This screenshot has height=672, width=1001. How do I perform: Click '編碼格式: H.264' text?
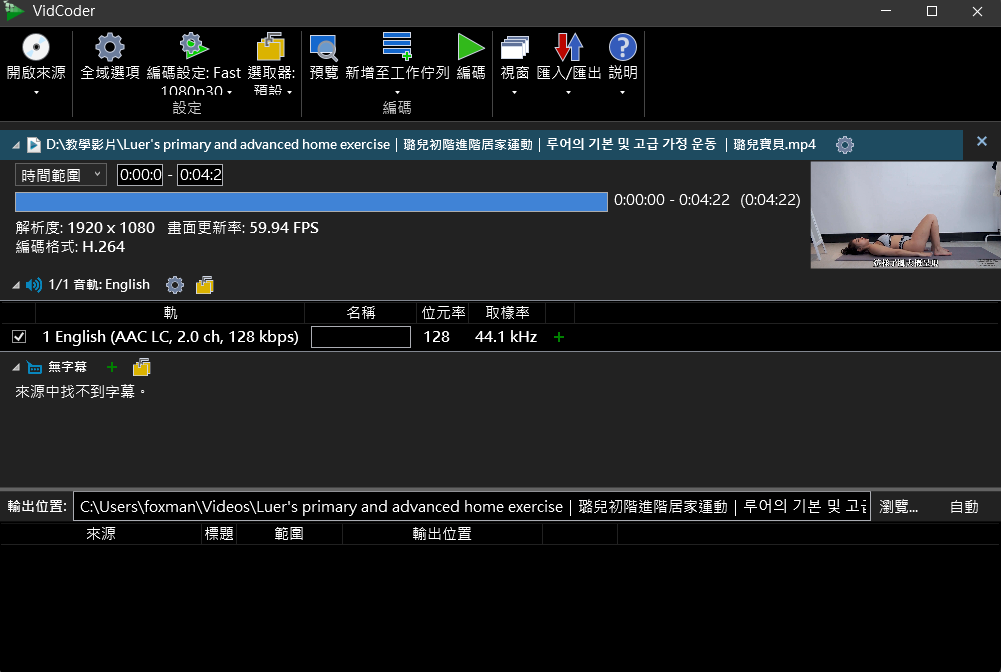click(70, 247)
